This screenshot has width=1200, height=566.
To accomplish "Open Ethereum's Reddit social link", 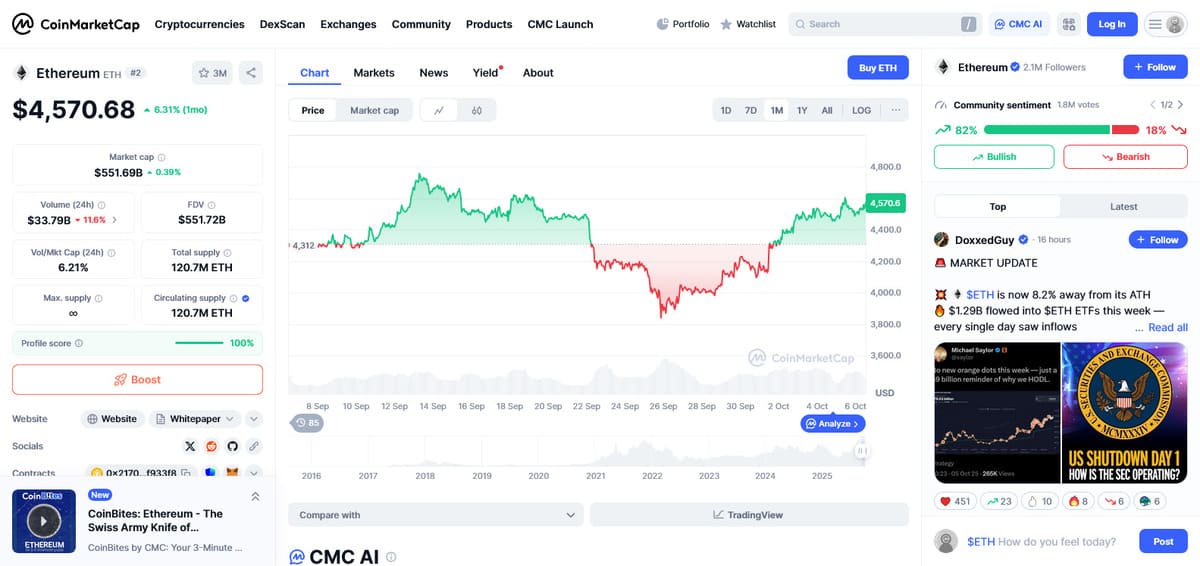I will pyautogui.click(x=211, y=446).
